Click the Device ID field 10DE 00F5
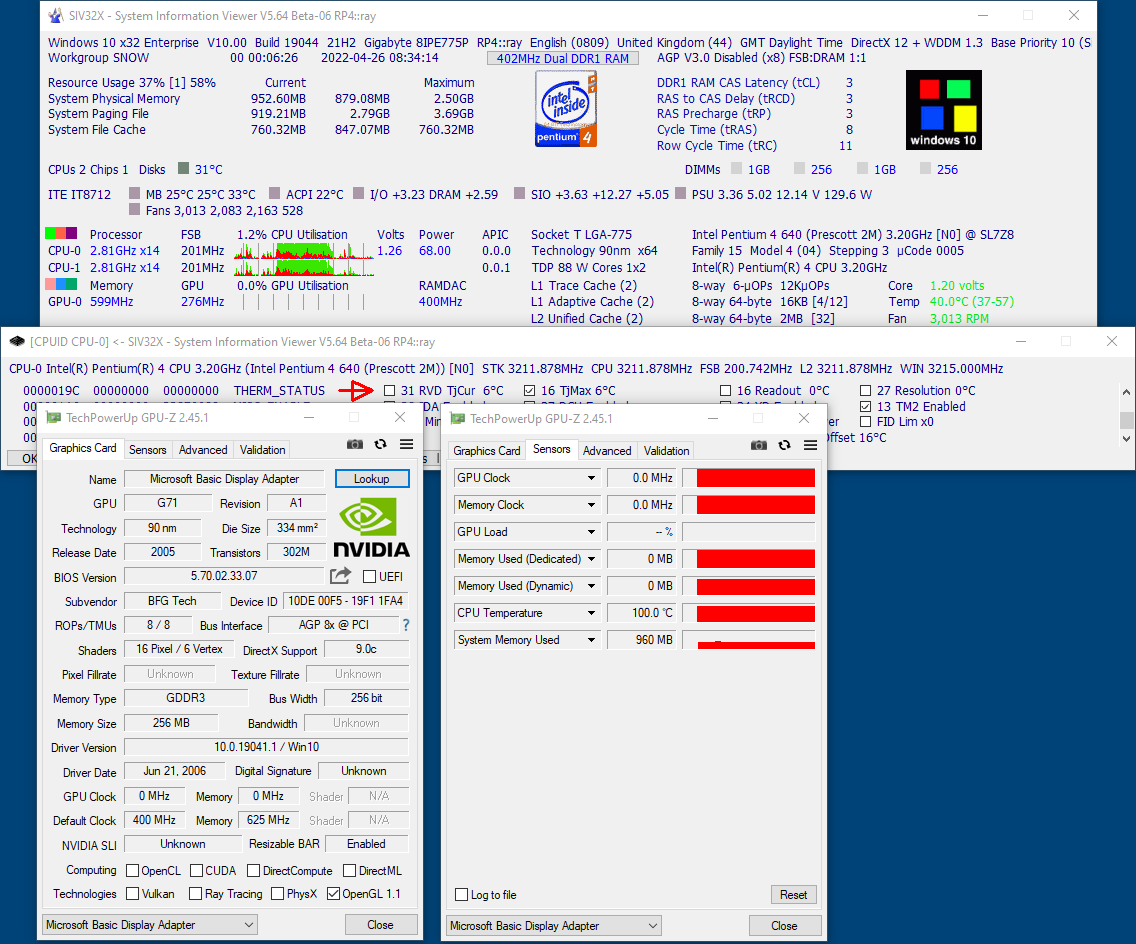This screenshot has width=1136, height=944. pos(346,601)
